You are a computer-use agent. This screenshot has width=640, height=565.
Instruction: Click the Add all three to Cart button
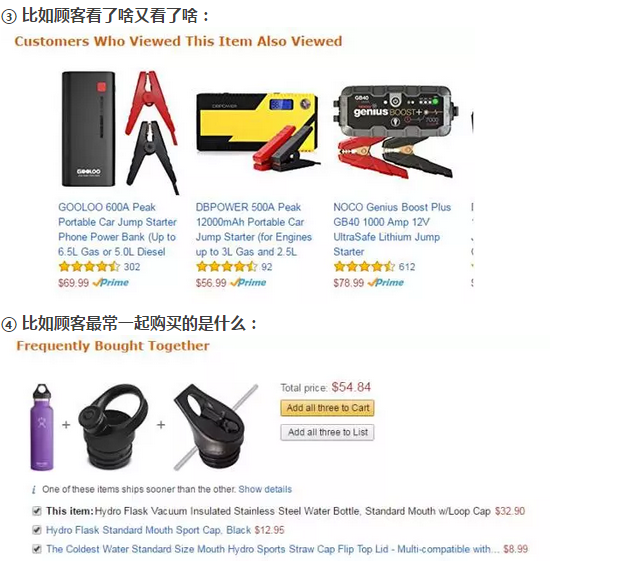point(327,408)
